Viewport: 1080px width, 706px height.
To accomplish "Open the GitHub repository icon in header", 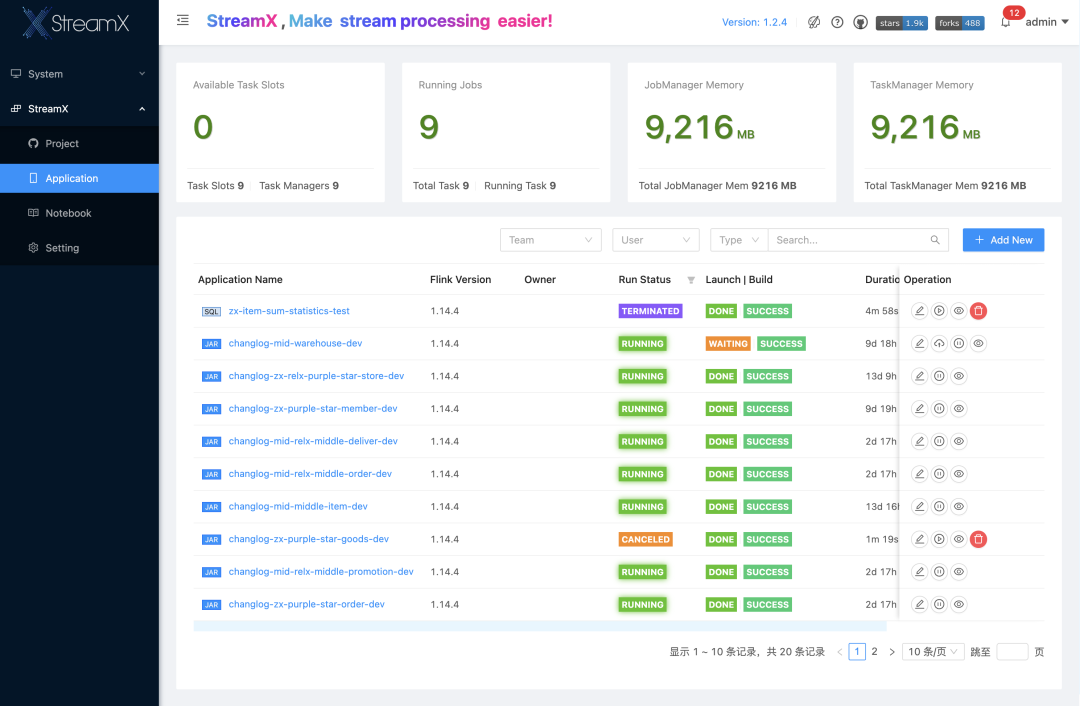I will click(861, 21).
